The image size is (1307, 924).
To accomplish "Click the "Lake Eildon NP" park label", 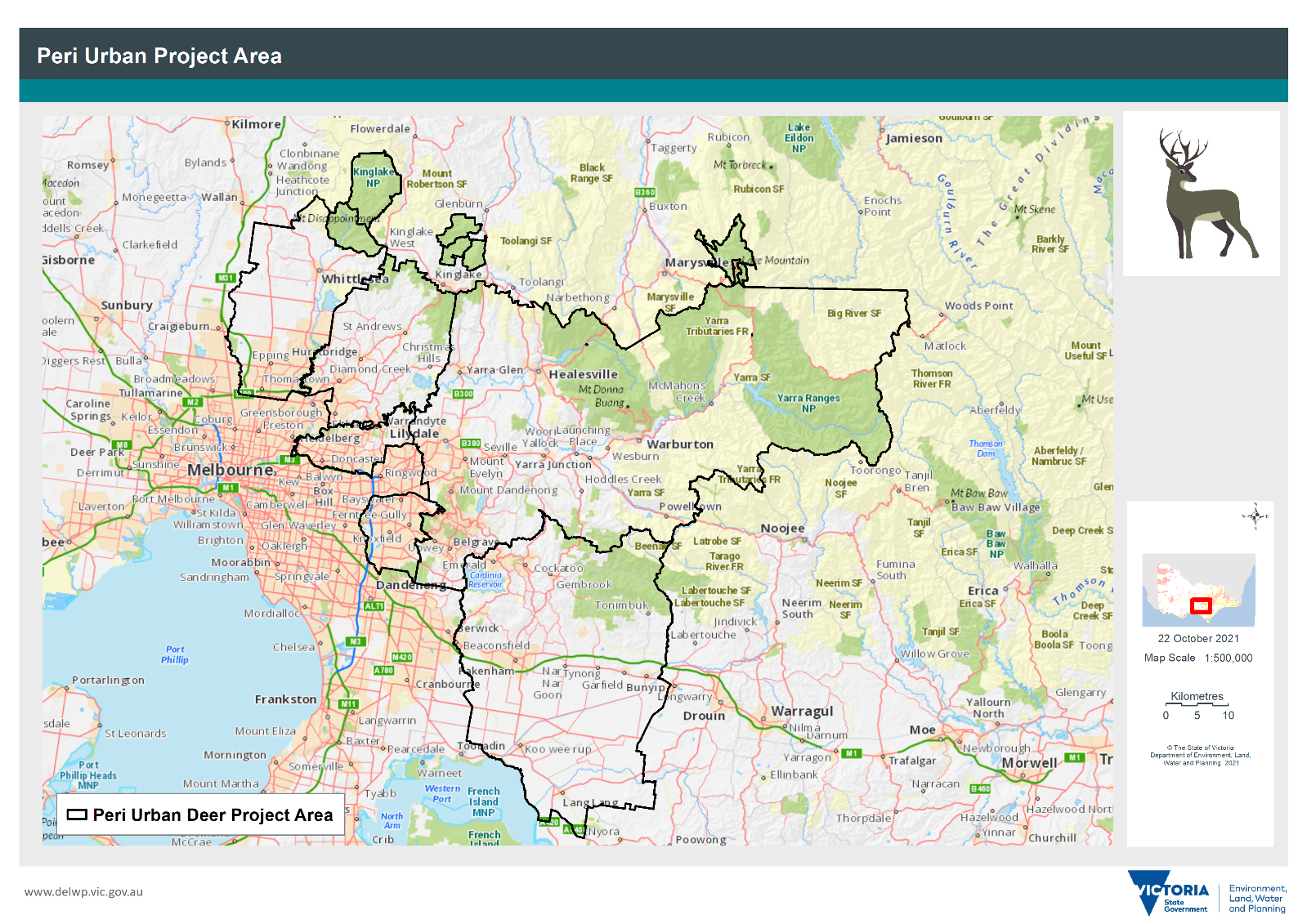I will click(x=799, y=137).
